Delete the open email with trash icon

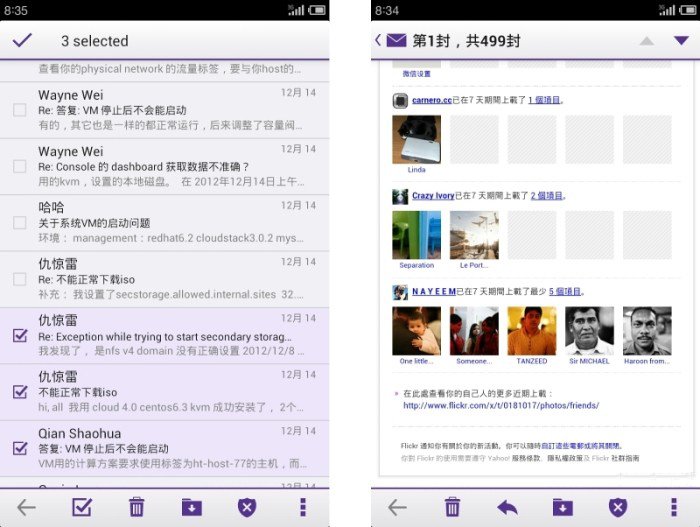pyautogui.click(x=452, y=507)
